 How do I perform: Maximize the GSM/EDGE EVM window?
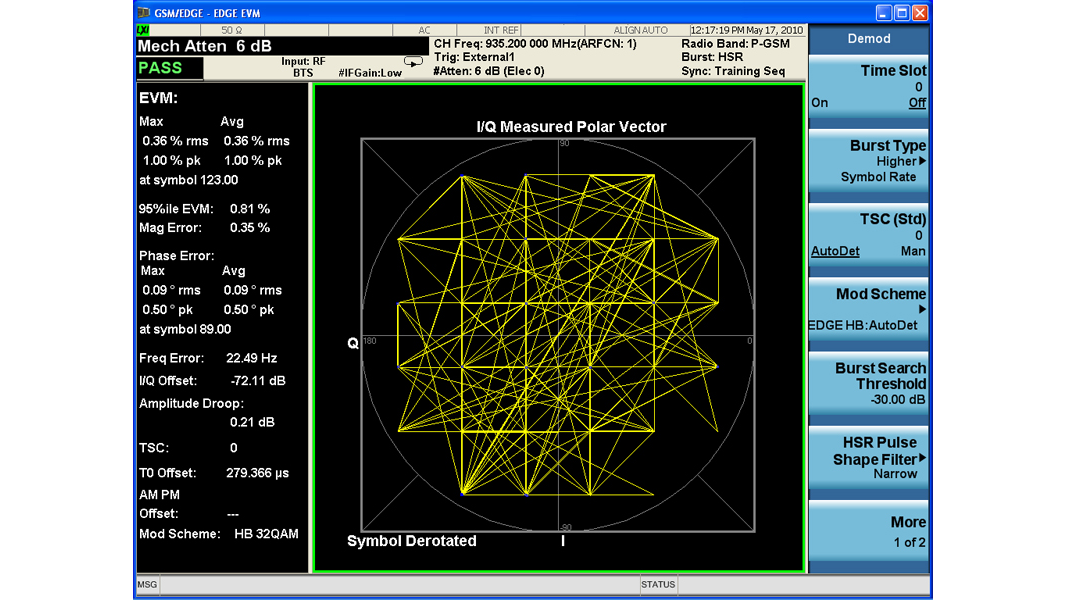click(901, 13)
